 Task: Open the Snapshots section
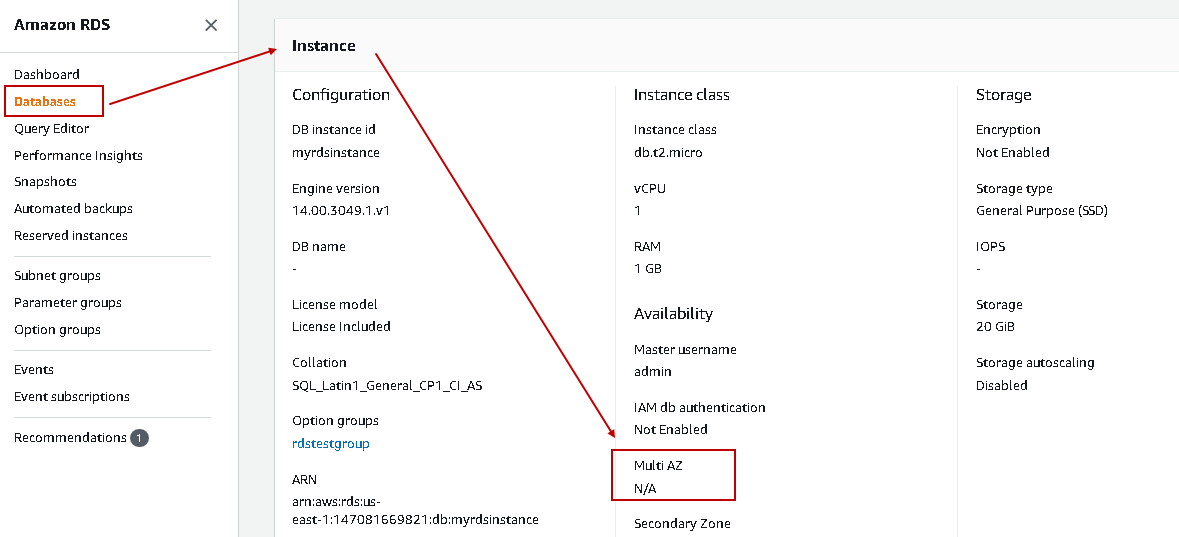[x=45, y=182]
